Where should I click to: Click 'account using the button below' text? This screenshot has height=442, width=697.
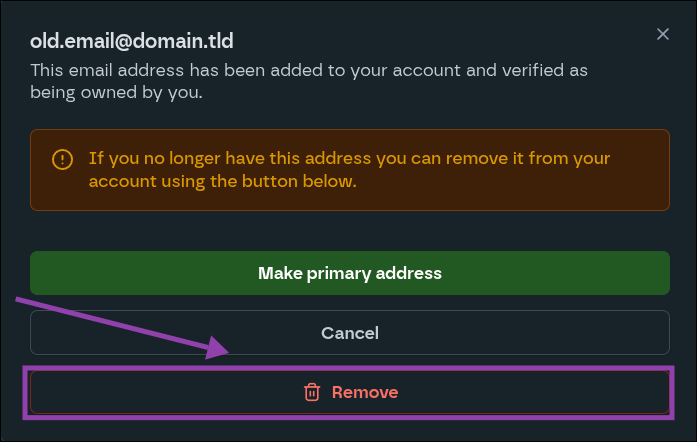pos(222,182)
